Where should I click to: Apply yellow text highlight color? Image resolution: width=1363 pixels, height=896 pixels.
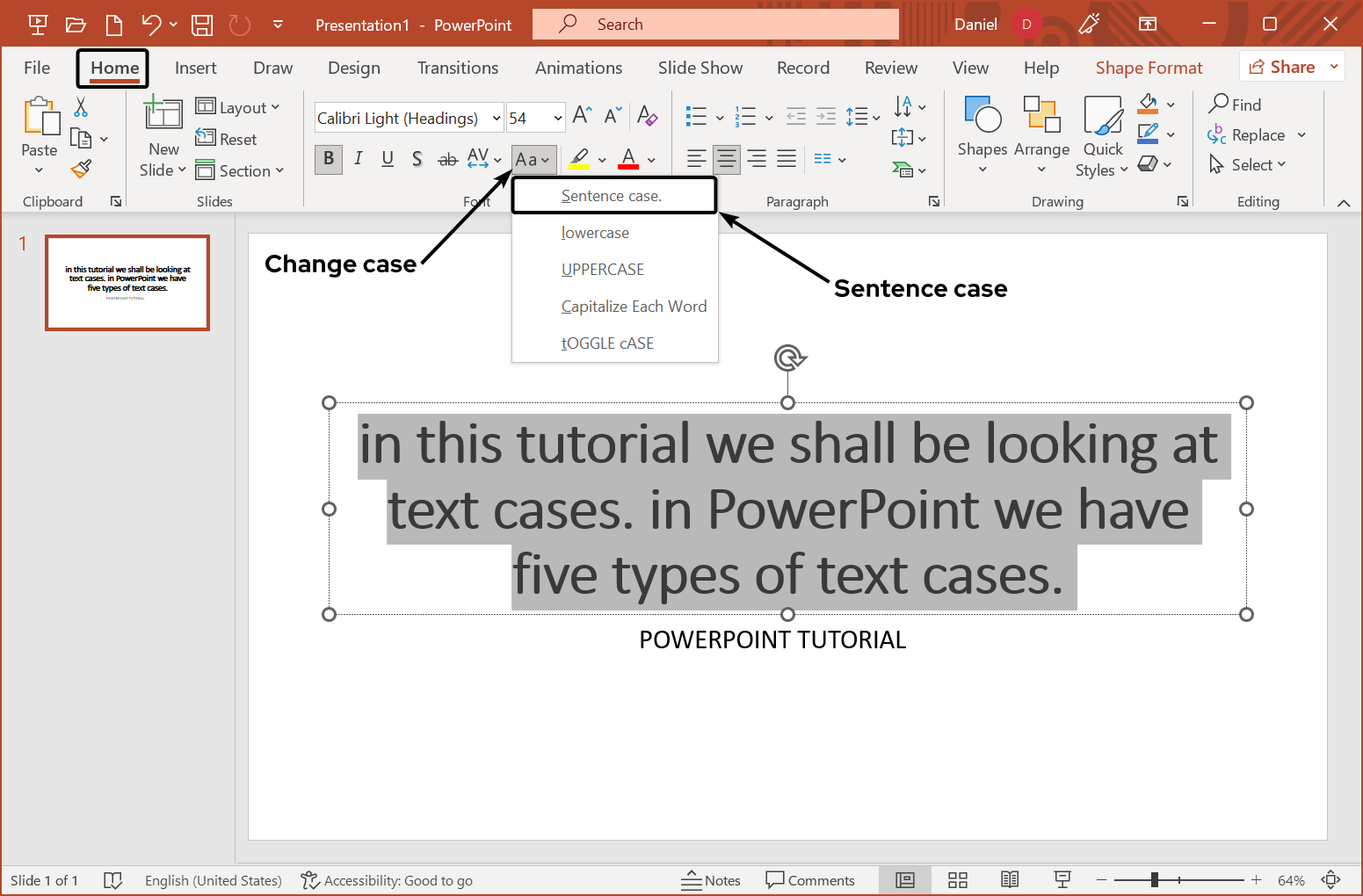coord(579,159)
